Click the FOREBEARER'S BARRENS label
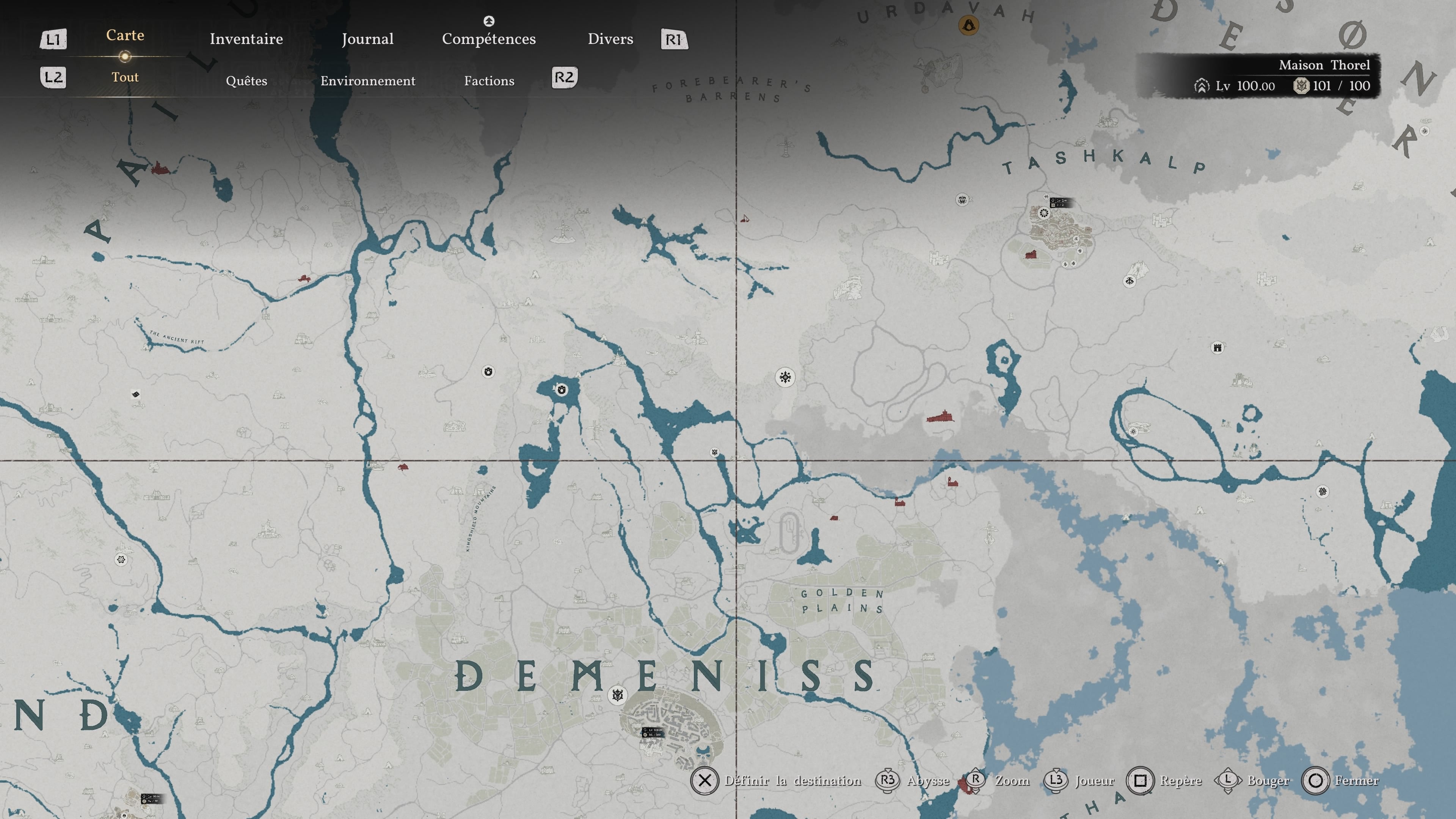This screenshot has height=819, width=1456. click(x=732, y=89)
